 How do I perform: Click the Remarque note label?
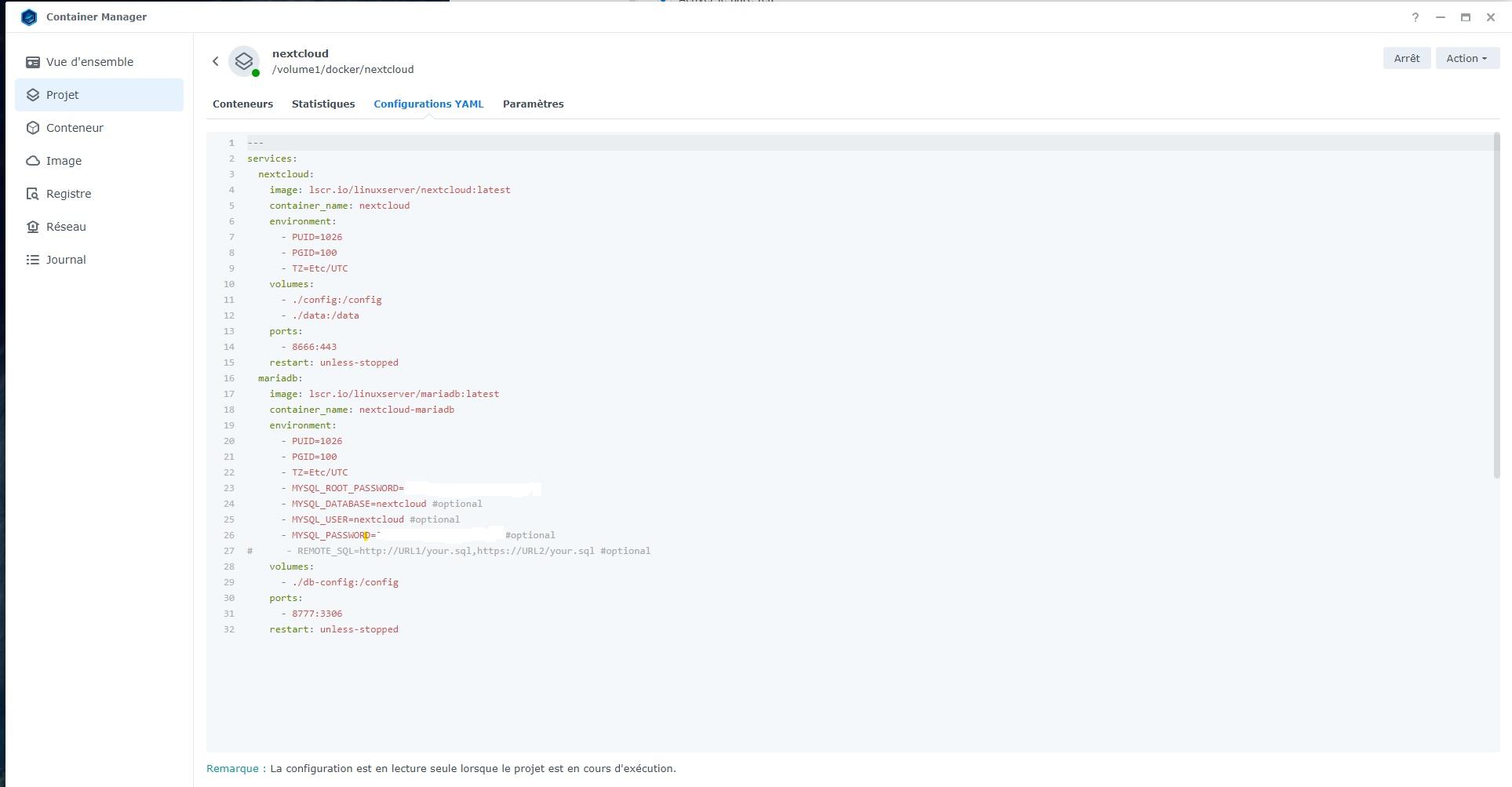(236, 768)
